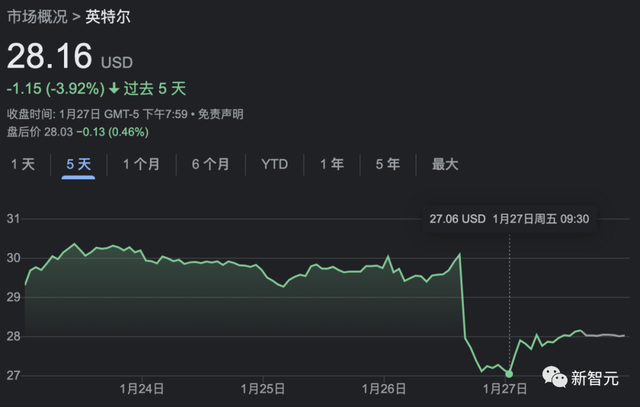Click the 28.16 price value
The width and height of the screenshot is (640, 407).
click(x=50, y=56)
